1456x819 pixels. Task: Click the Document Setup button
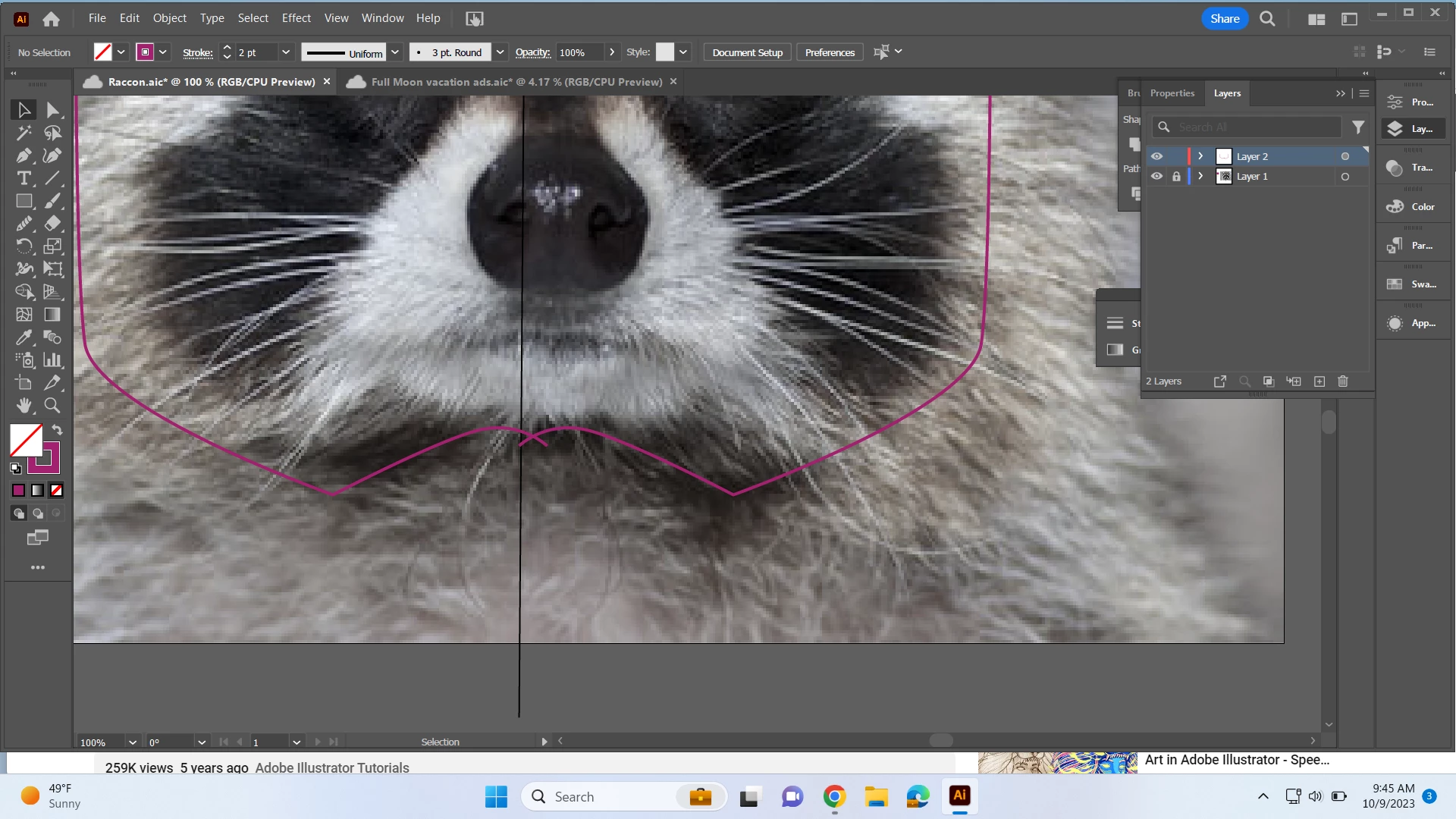747,52
